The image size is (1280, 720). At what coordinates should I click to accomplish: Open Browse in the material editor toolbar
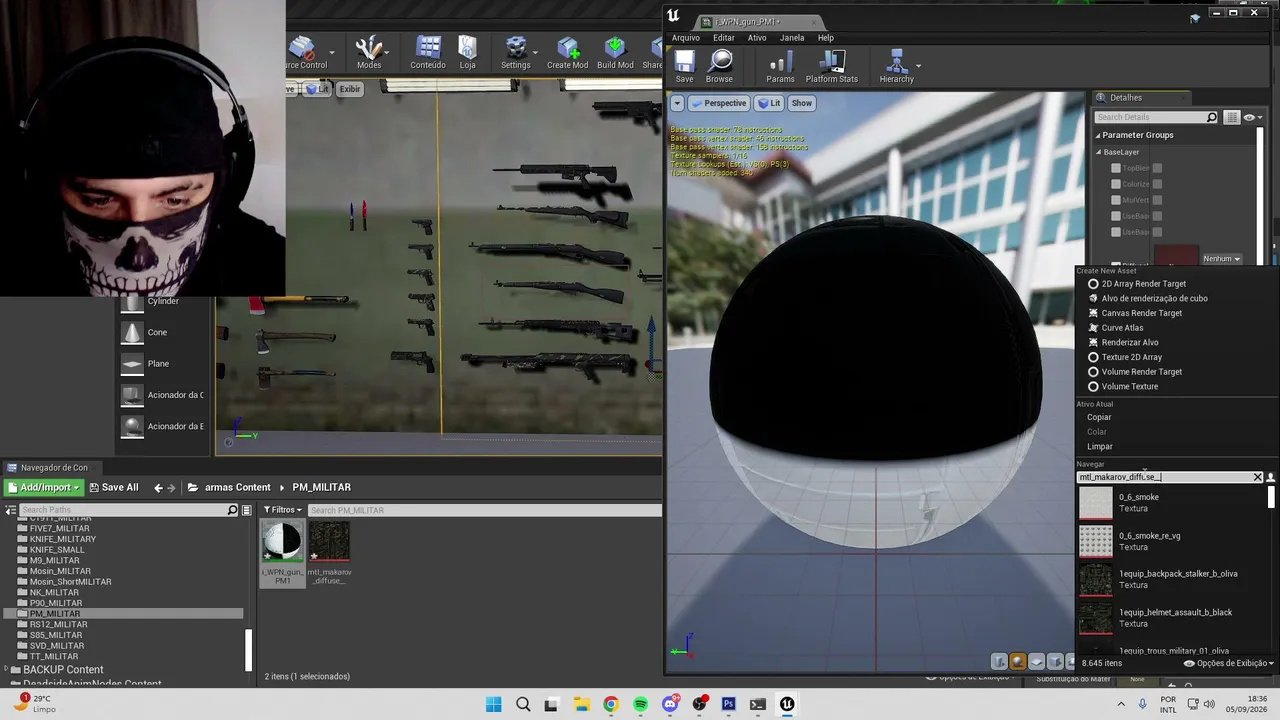click(719, 66)
